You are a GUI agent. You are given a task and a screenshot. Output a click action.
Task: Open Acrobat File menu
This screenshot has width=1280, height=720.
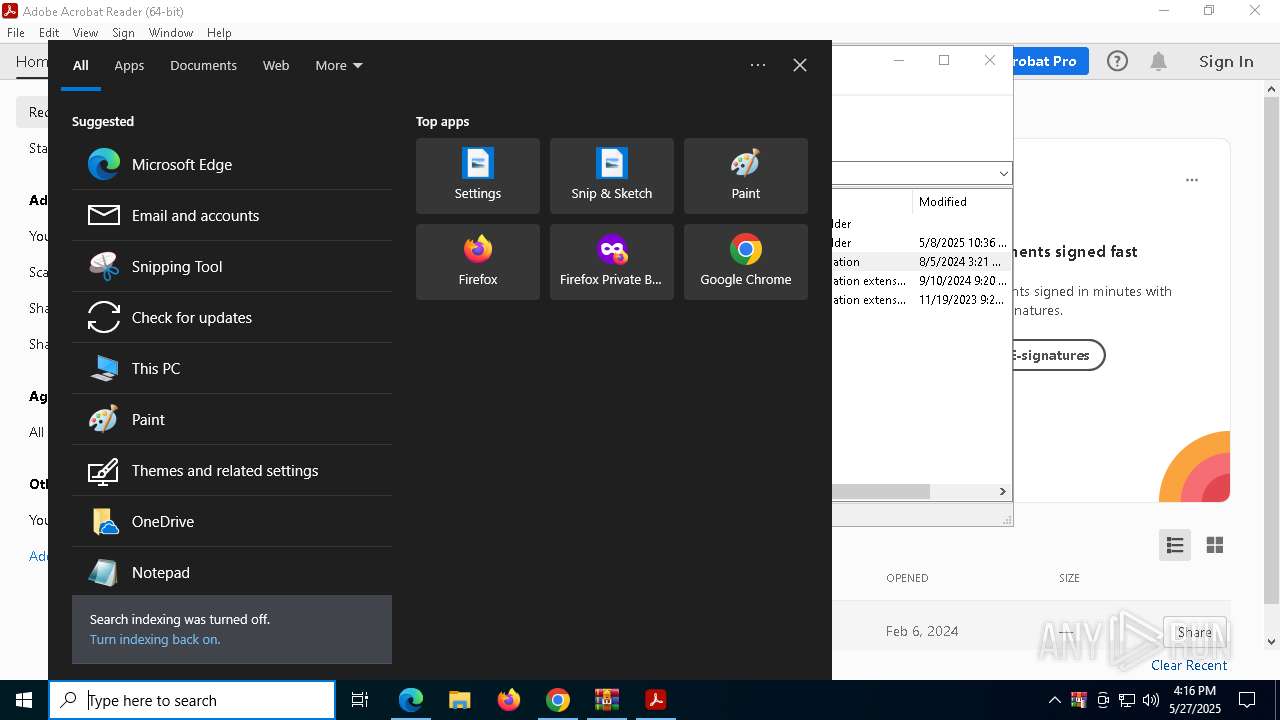coord(16,33)
